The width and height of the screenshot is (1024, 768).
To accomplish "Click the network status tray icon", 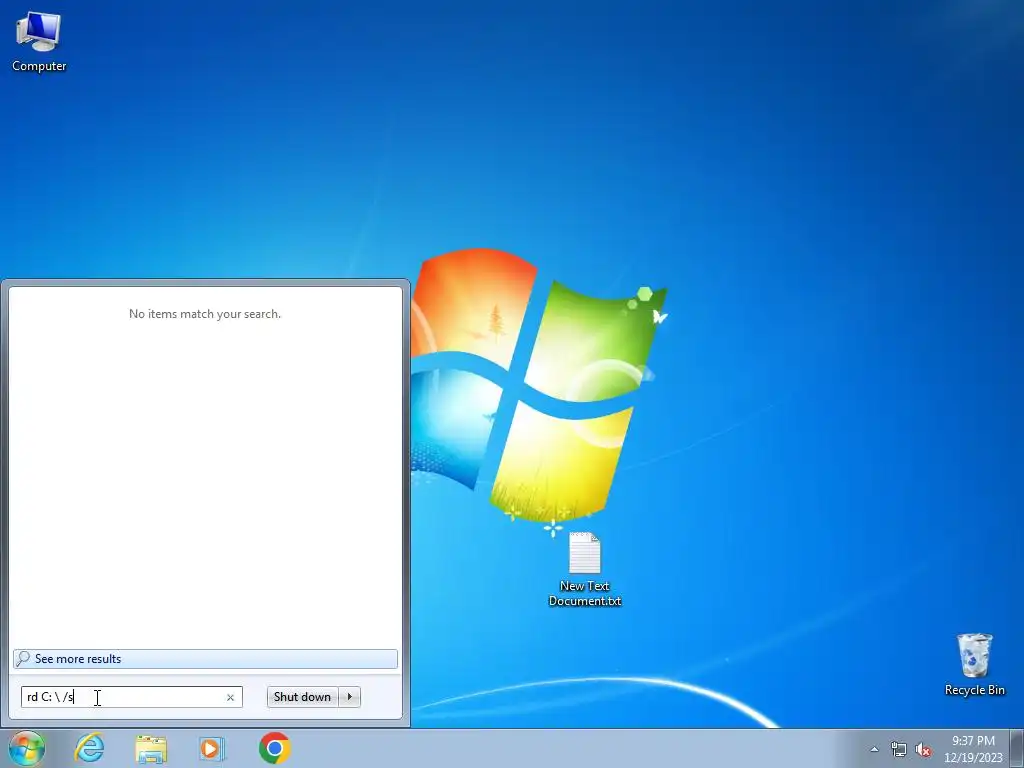I will 899,749.
